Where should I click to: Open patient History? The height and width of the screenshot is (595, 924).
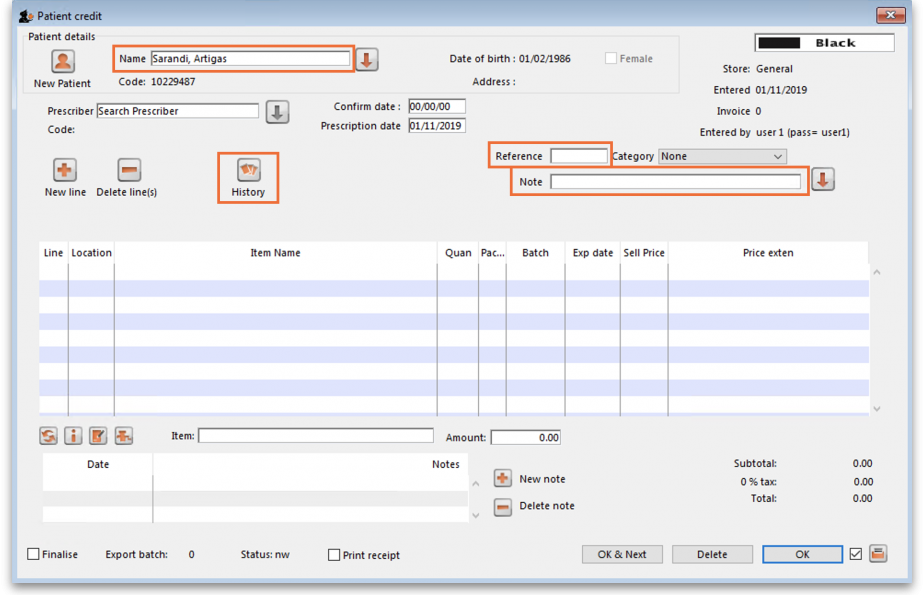[248, 170]
